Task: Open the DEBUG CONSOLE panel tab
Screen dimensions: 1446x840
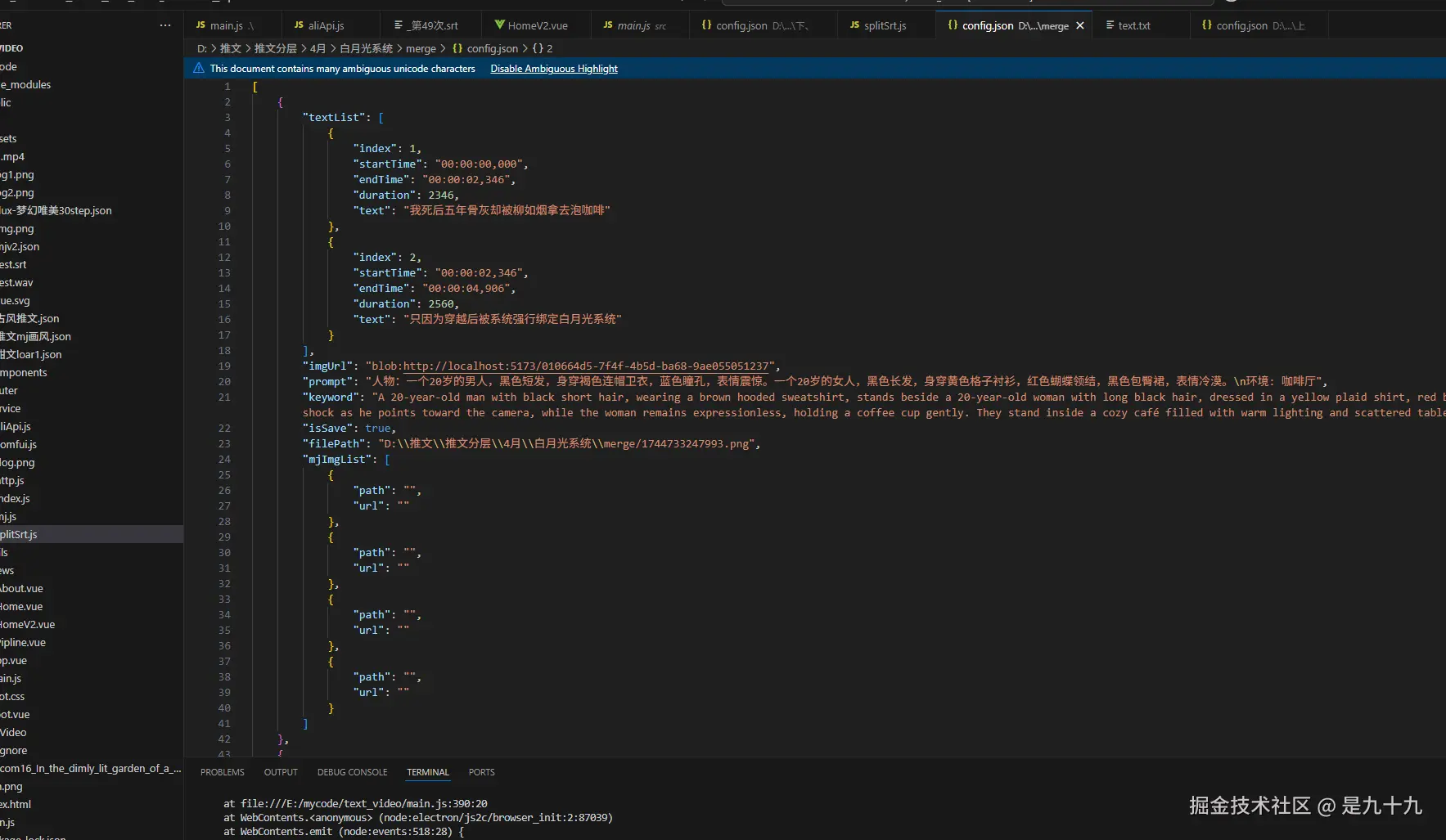Action: 352,772
